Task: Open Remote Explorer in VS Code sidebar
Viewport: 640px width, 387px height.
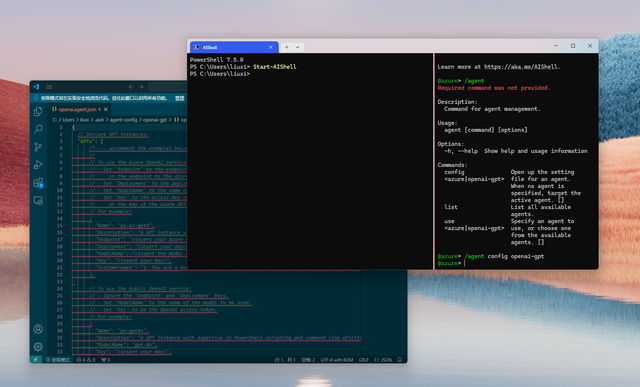Action: click(x=38, y=200)
